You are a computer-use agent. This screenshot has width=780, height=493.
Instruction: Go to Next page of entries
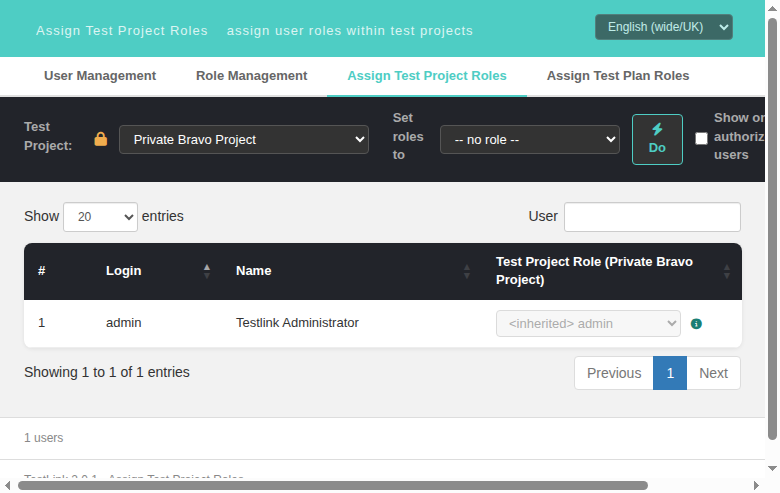pos(713,373)
